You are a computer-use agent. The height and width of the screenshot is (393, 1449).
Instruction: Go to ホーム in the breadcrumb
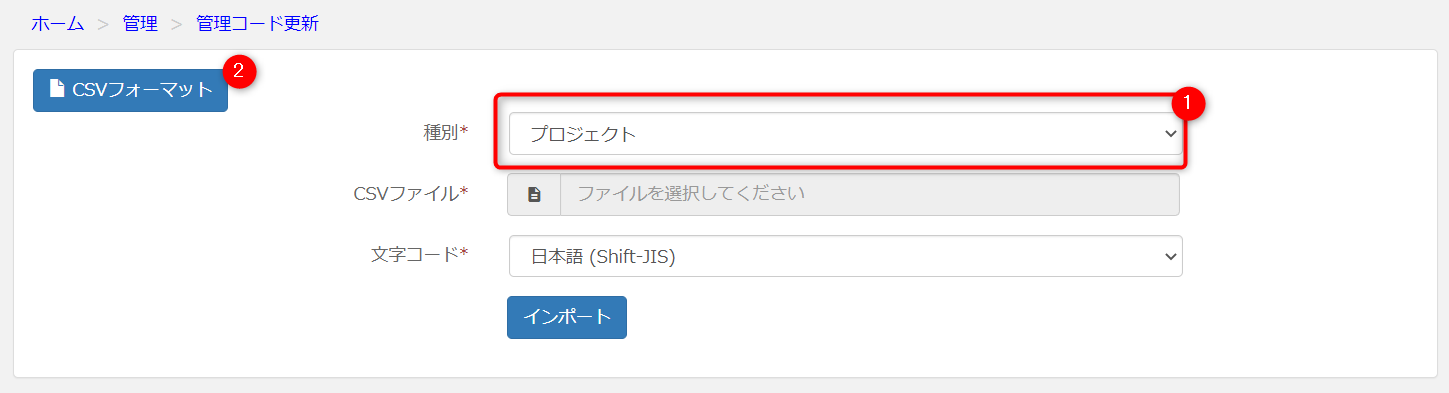point(58,24)
